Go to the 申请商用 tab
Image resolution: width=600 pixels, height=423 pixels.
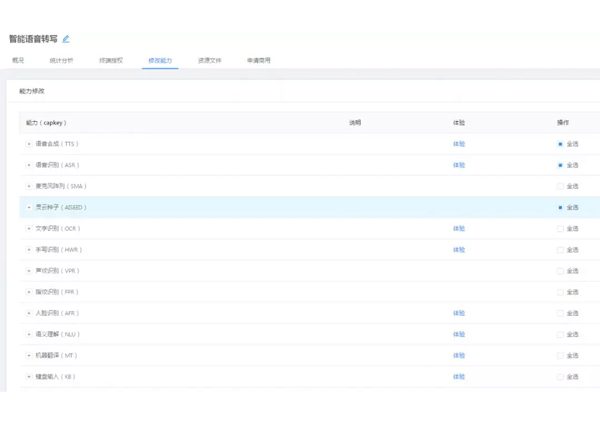(x=259, y=61)
